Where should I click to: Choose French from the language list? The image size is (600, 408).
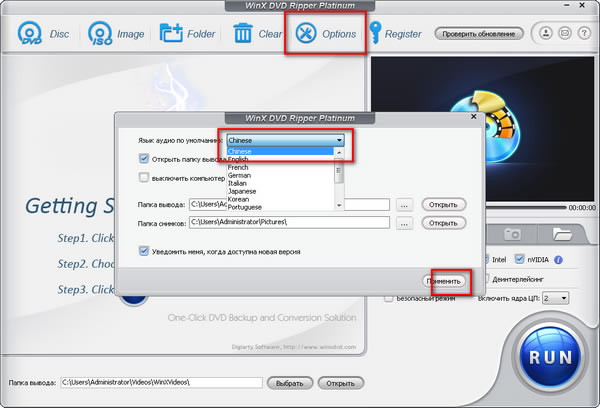(280, 167)
